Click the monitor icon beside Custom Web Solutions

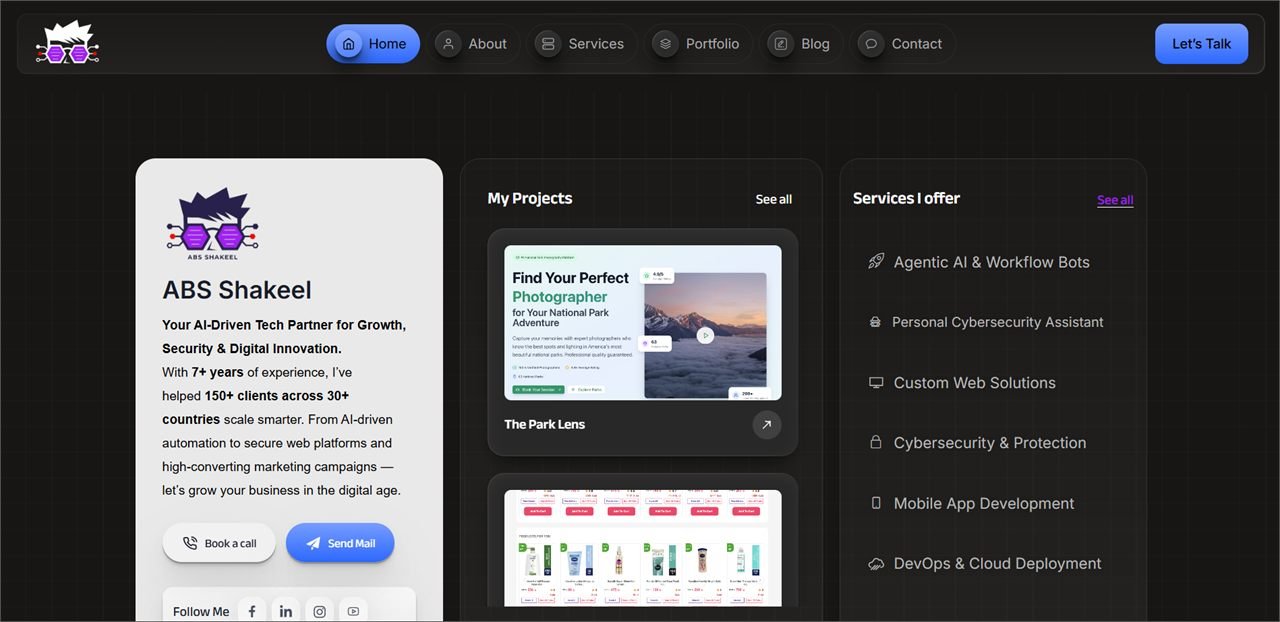point(876,383)
